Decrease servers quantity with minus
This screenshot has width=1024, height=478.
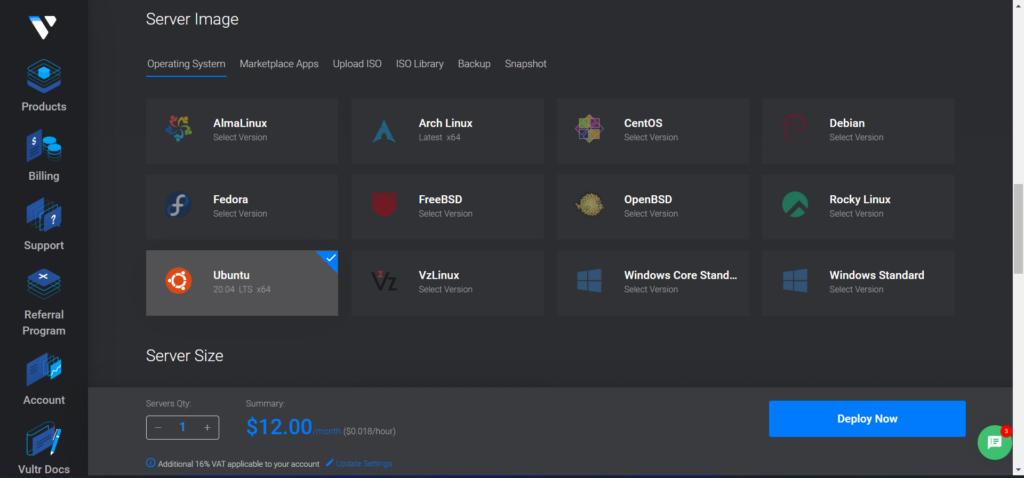(x=158, y=428)
